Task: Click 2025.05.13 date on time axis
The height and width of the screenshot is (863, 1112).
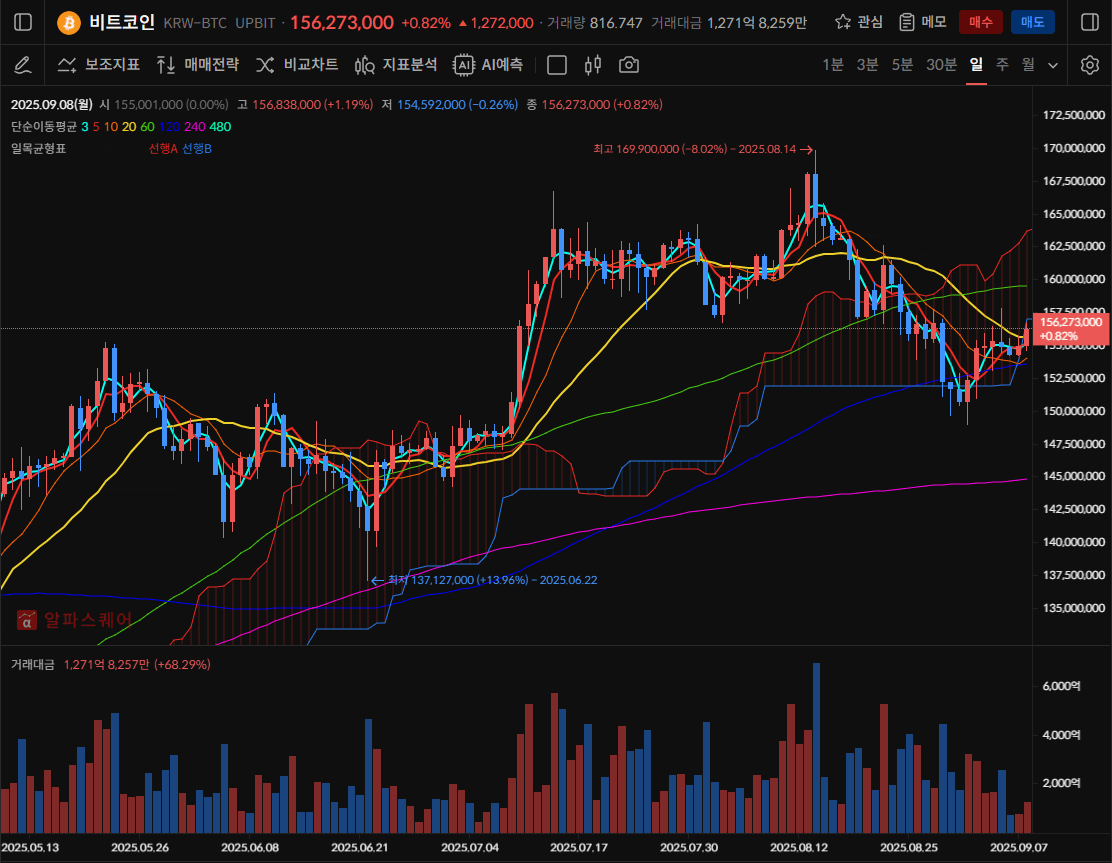Action: (x=30, y=847)
